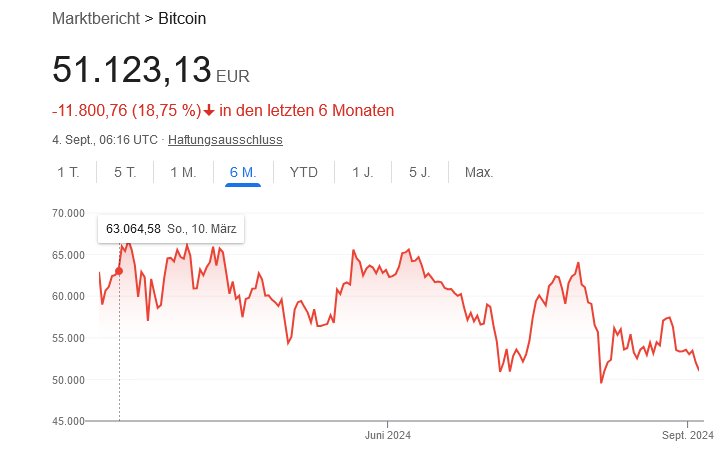Open the Haftungsausschluss disclaimer link
This screenshot has height=453, width=724.
pyautogui.click(x=225, y=140)
